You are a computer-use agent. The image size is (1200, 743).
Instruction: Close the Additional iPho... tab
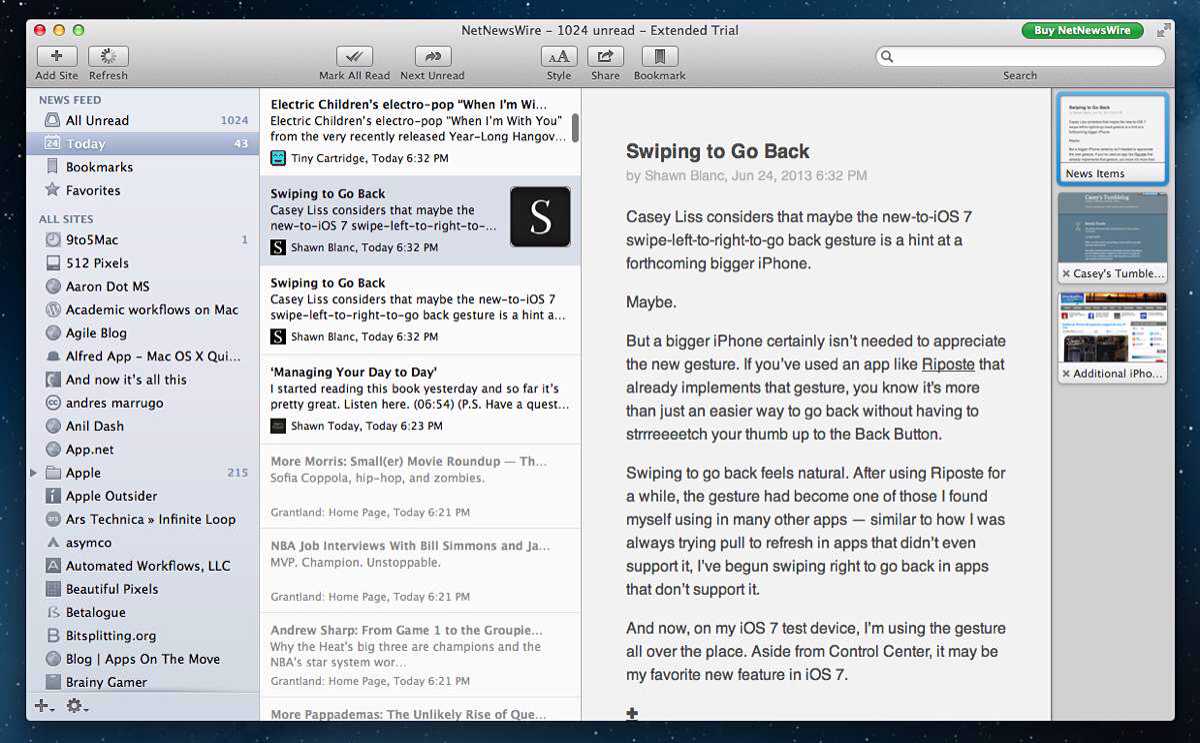[1066, 374]
